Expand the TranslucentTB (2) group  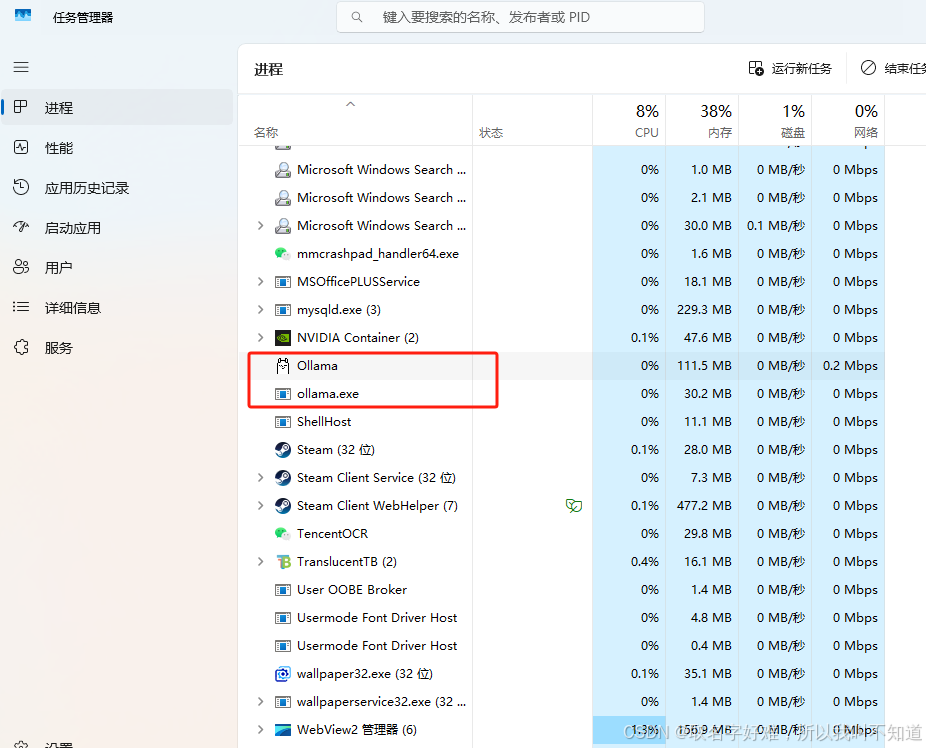pyautogui.click(x=260, y=562)
